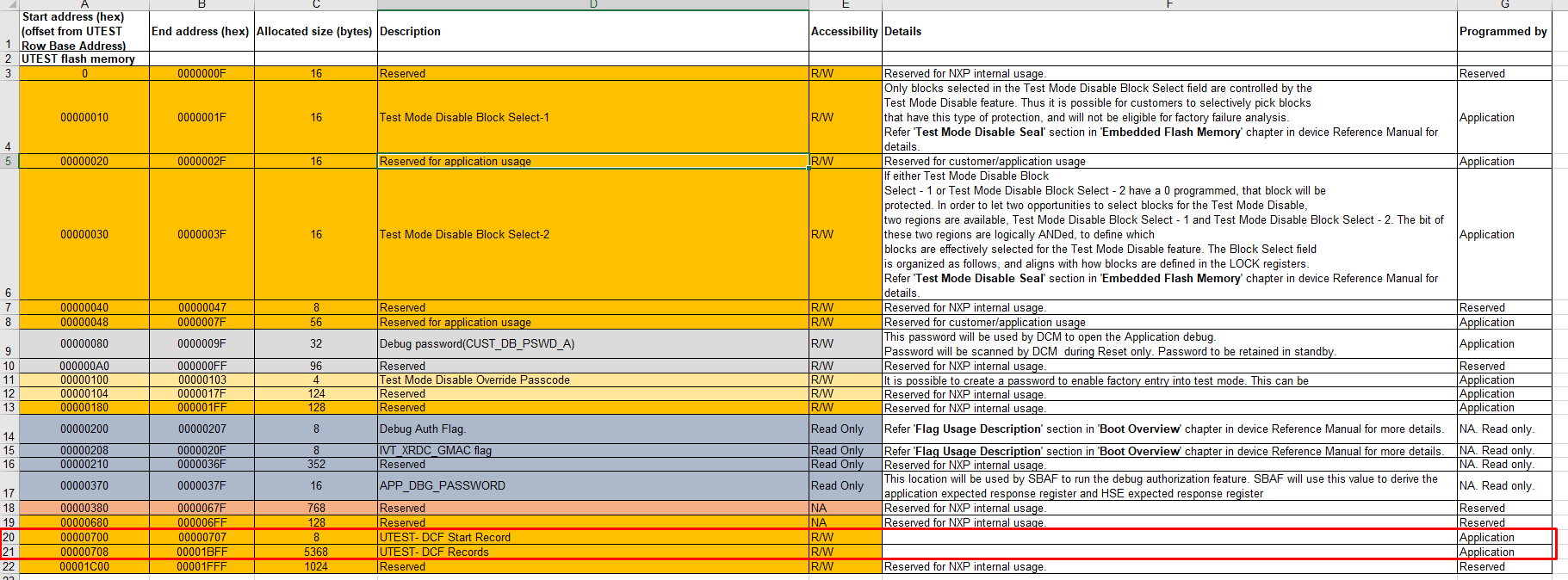The height and width of the screenshot is (580, 1568).
Task: Click row header number 20
Action: click(9, 537)
